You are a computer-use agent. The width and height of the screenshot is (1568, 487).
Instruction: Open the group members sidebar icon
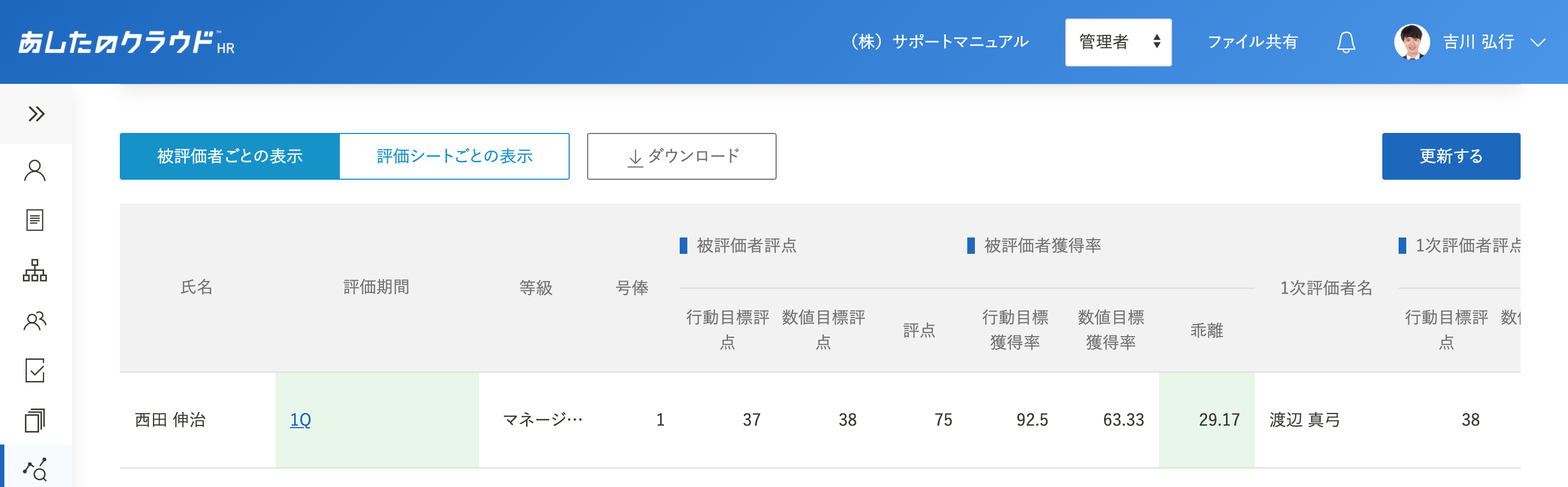(35, 321)
